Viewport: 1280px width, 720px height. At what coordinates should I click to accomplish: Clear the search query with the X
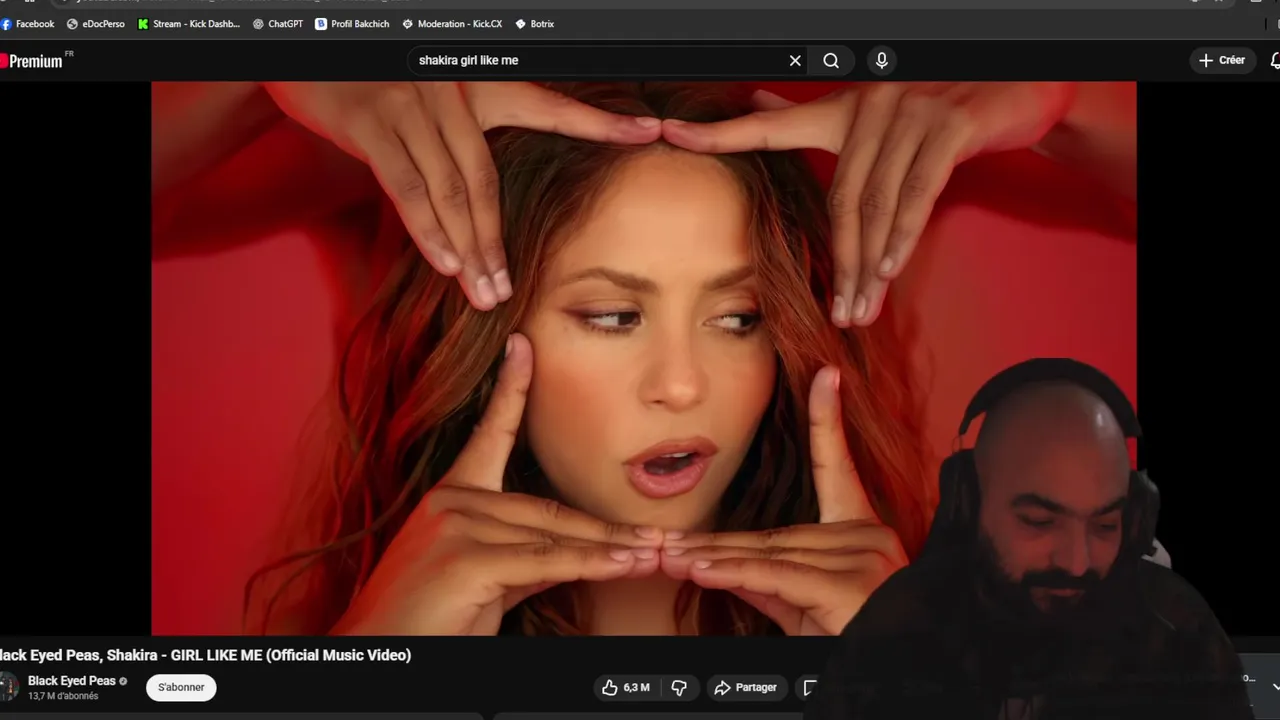coord(795,61)
